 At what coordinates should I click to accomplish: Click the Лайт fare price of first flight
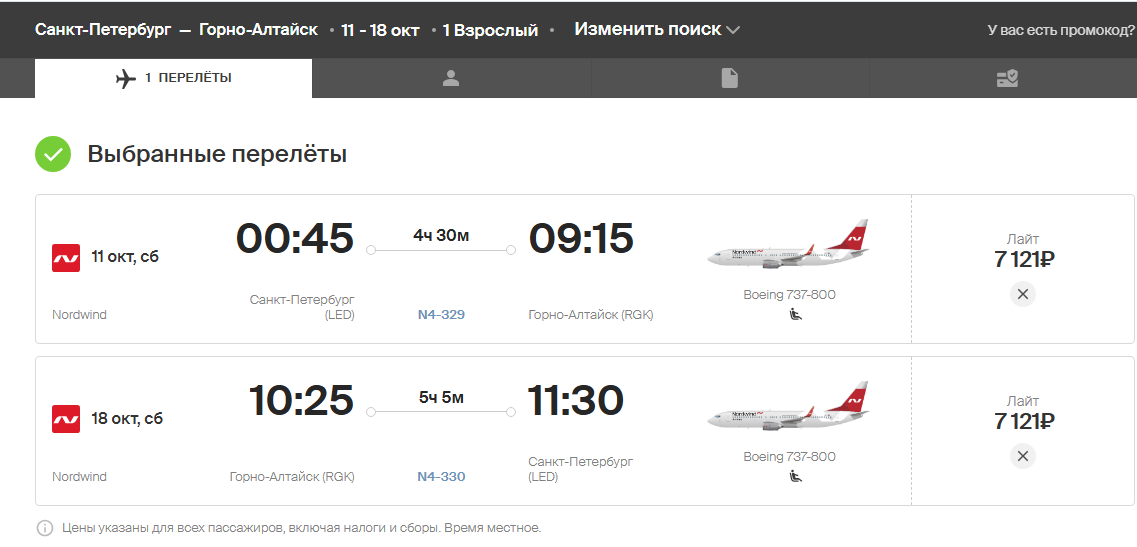point(1023,260)
